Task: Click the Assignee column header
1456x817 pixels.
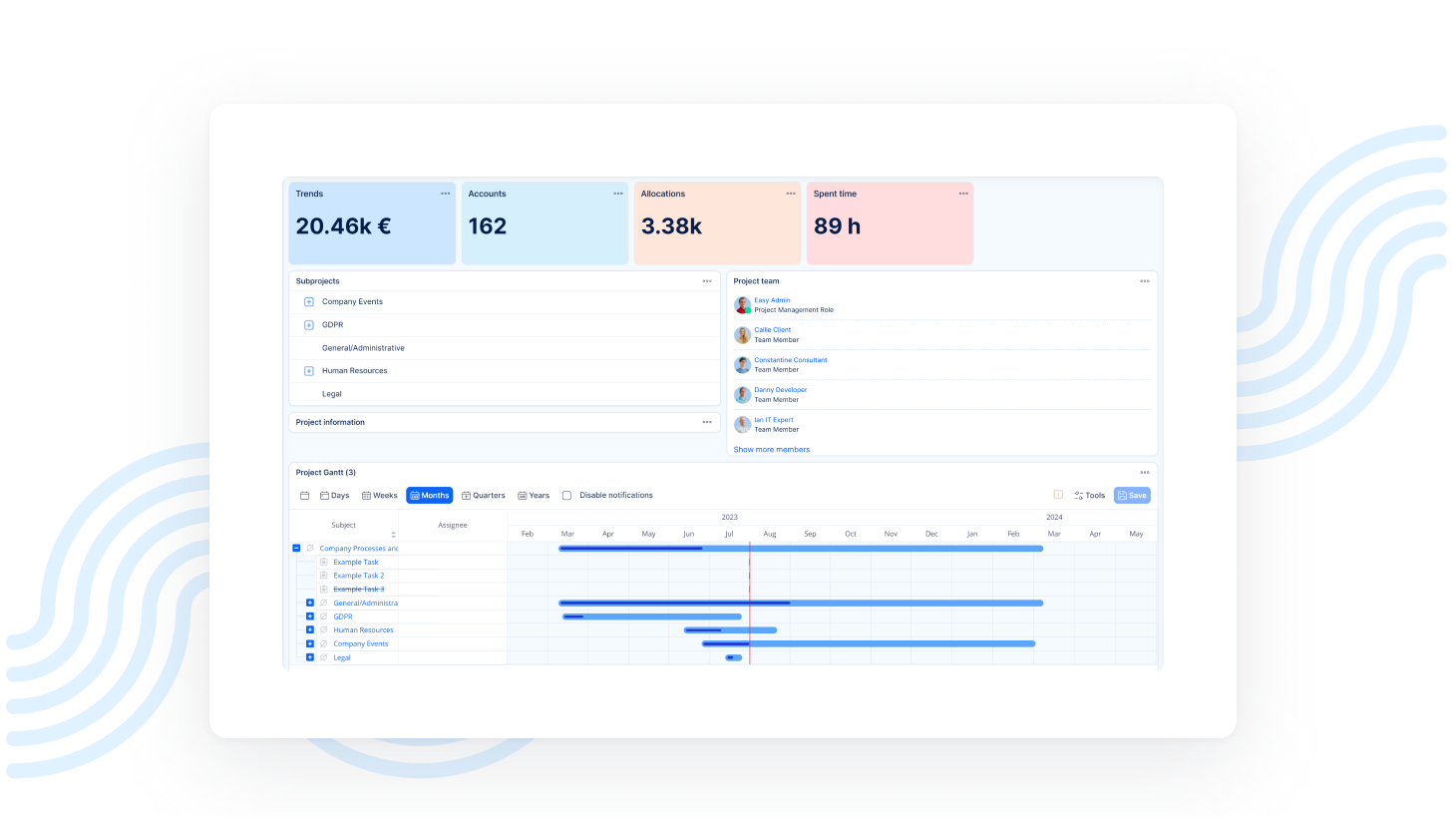Action: click(453, 525)
